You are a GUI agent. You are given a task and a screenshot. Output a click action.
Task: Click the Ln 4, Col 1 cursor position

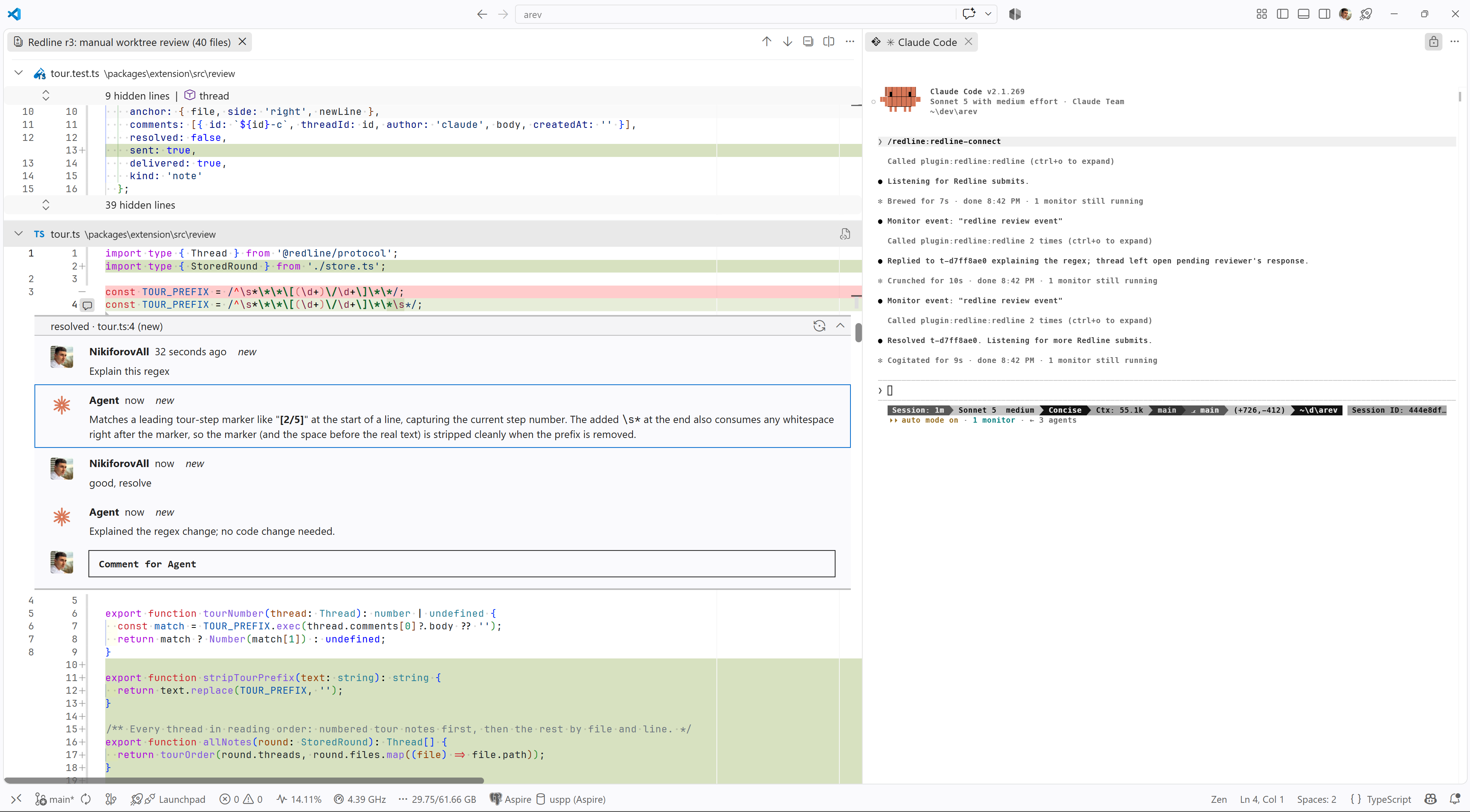1262,799
